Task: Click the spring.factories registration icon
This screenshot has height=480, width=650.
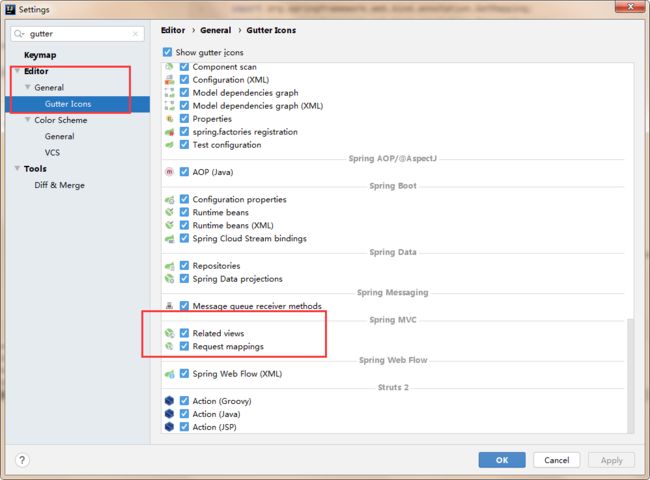Action: [169, 132]
